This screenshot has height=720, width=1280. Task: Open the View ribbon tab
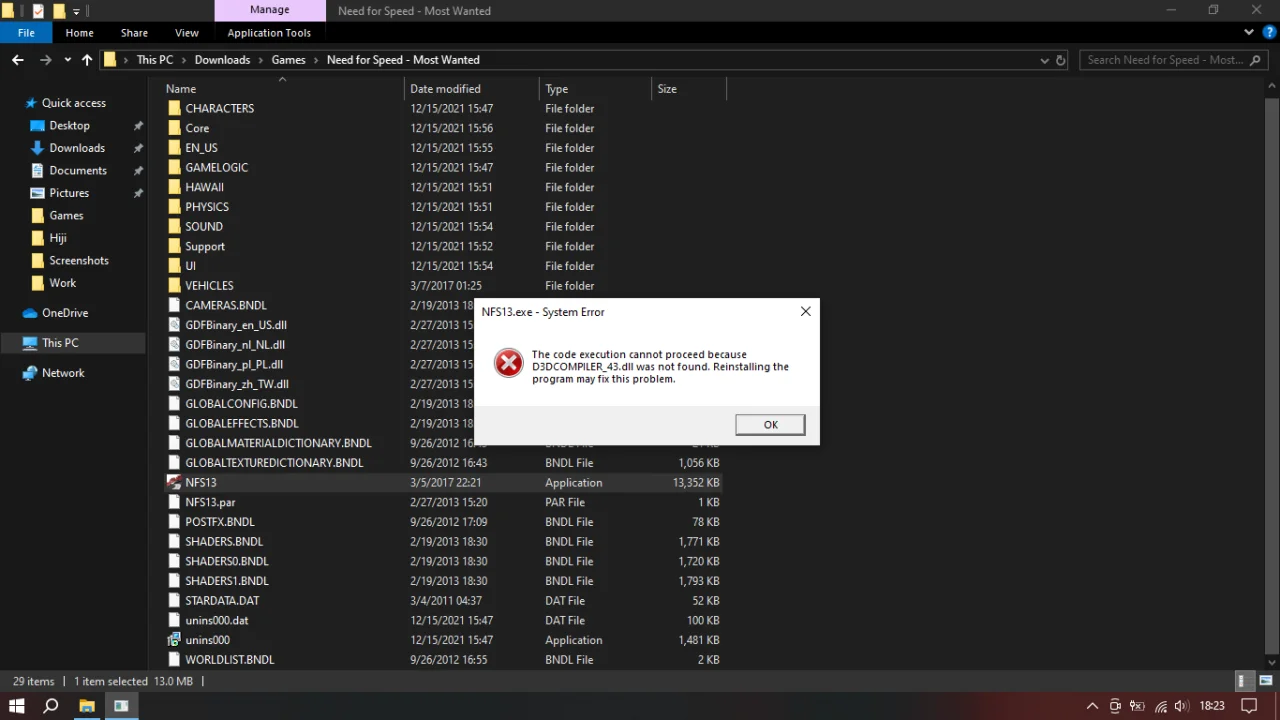[187, 33]
